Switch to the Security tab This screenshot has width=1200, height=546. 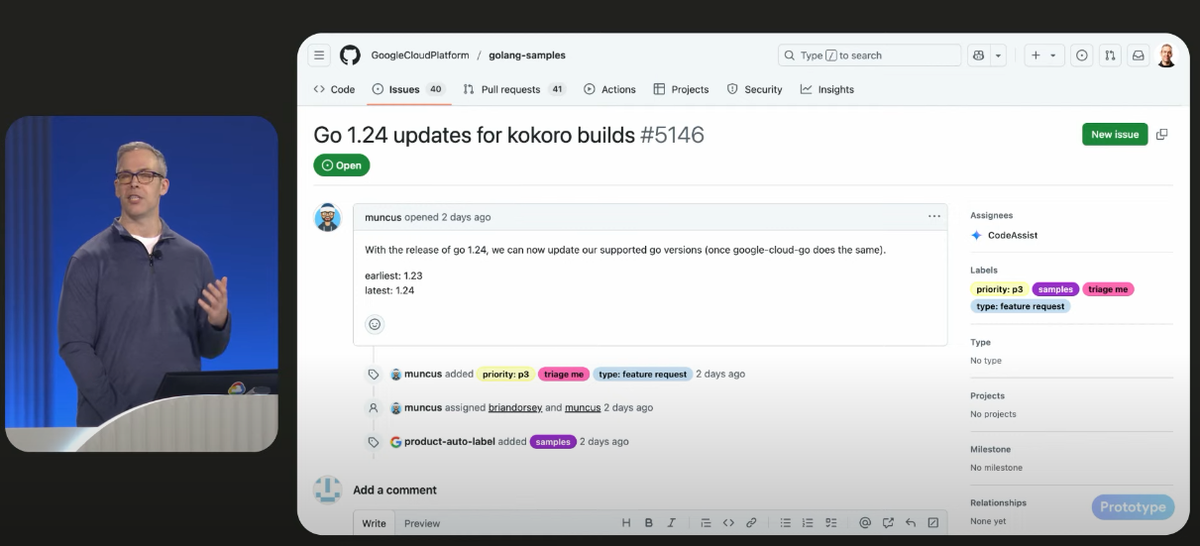(x=755, y=89)
